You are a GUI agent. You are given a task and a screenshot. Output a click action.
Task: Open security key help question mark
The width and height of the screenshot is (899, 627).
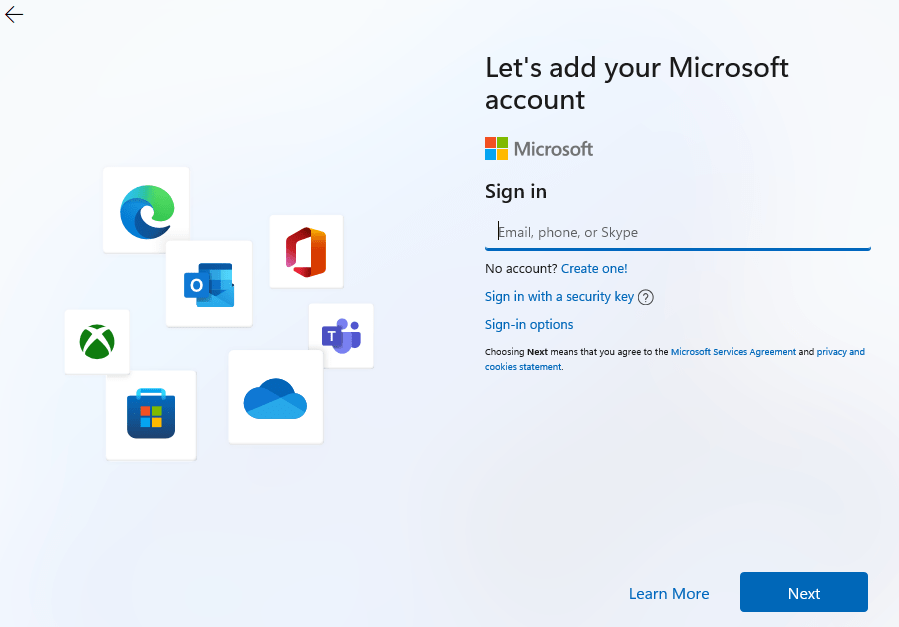(x=646, y=297)
